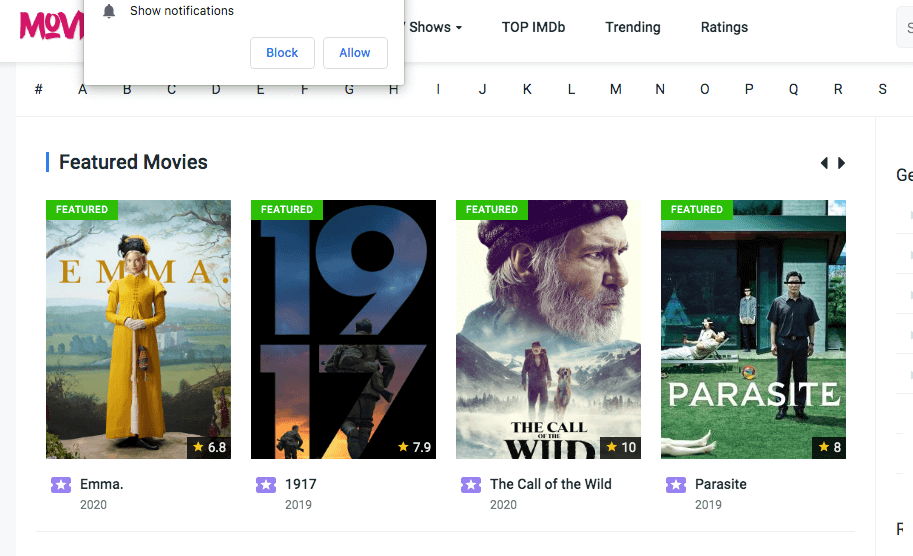
Task: Click the year 2019 under 1917
Action: point(298,505)
